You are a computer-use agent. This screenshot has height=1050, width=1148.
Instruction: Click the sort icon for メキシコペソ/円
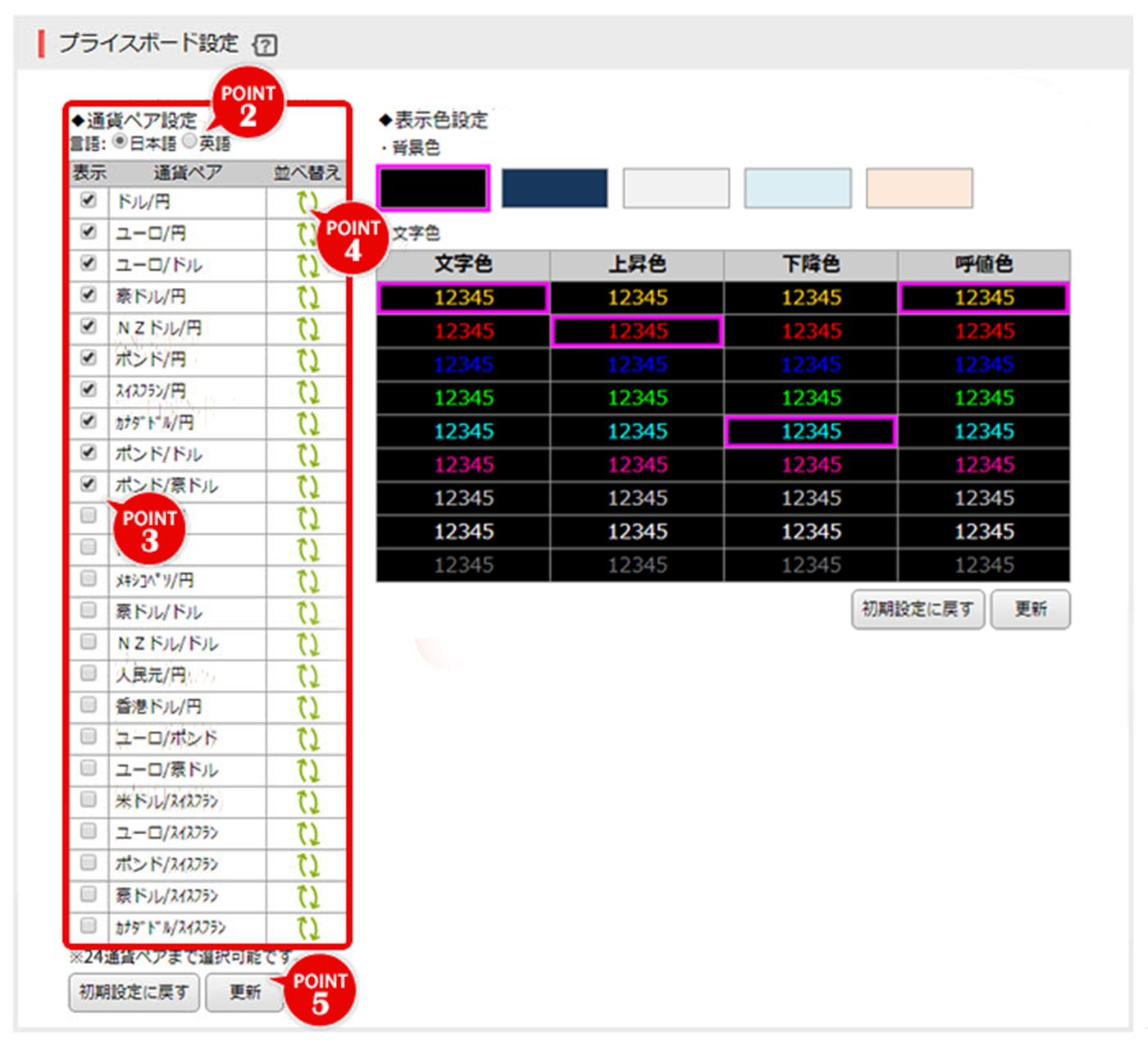[x=307, y=580]
